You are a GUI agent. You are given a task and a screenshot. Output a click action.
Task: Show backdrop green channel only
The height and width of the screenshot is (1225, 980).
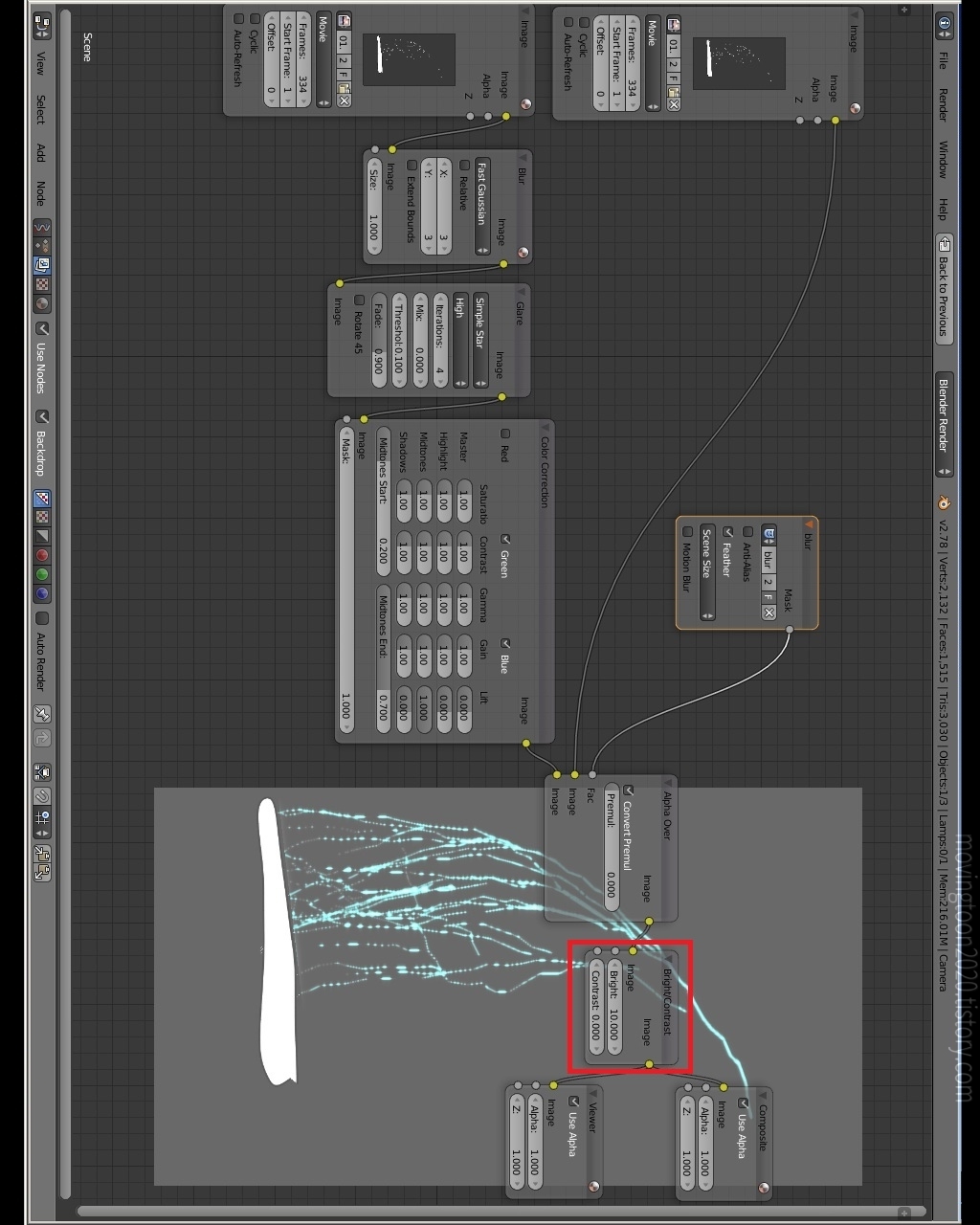[x=42, y=574]
